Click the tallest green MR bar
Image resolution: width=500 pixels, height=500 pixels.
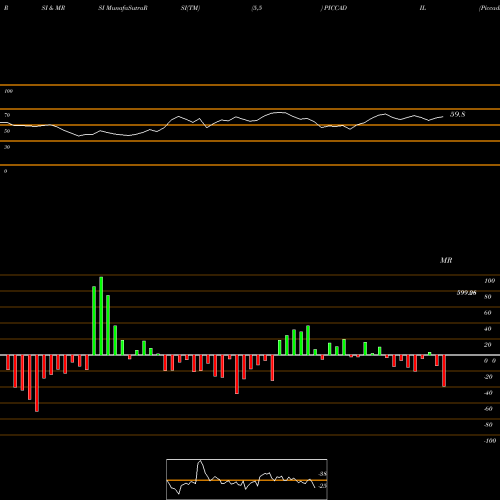click(x=101, y=316)
